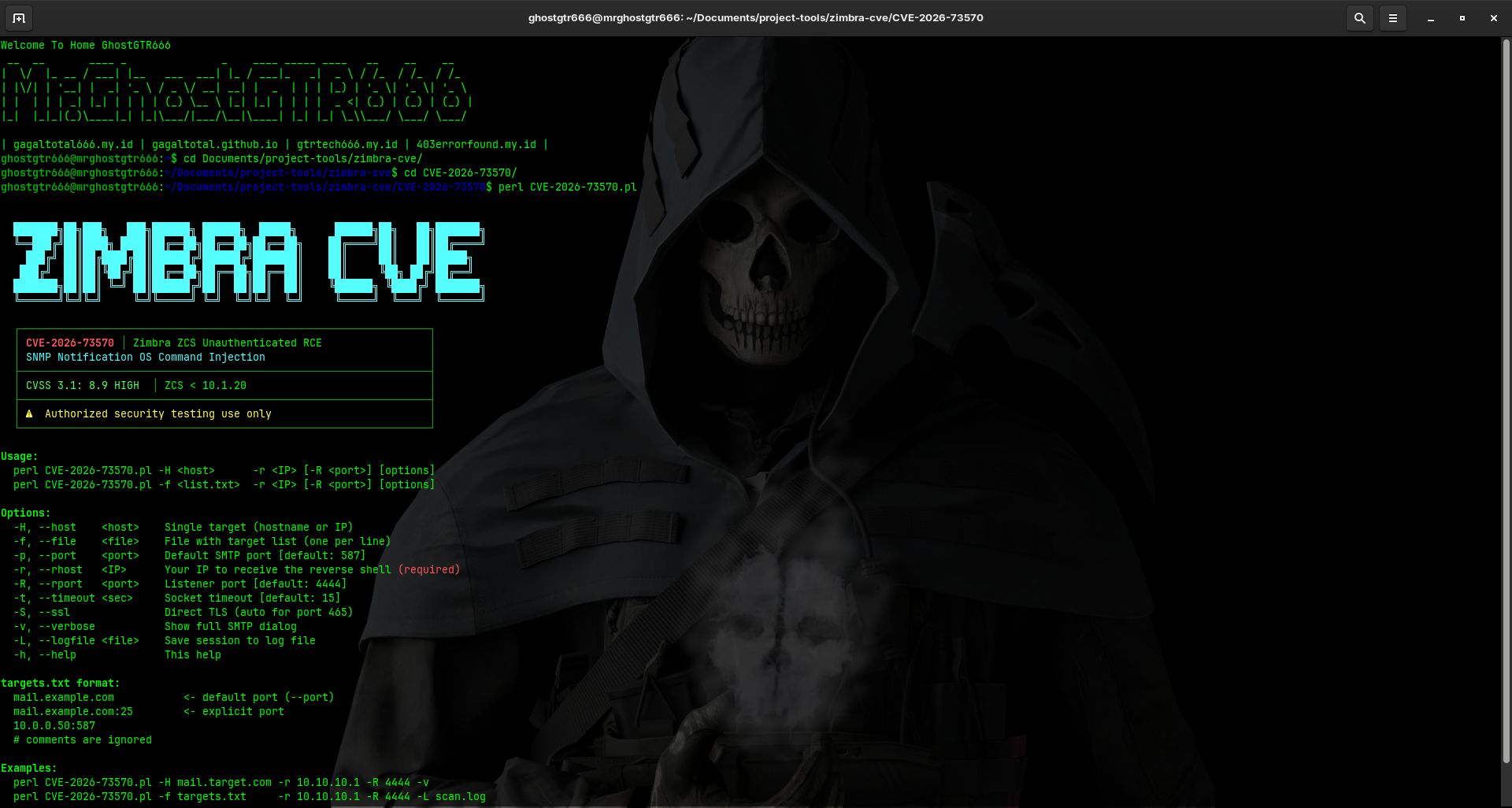Click 'perl CVE-2026-73570.pl' typed command
Viewport: 1512px width, 808px height.
(568, 187)
